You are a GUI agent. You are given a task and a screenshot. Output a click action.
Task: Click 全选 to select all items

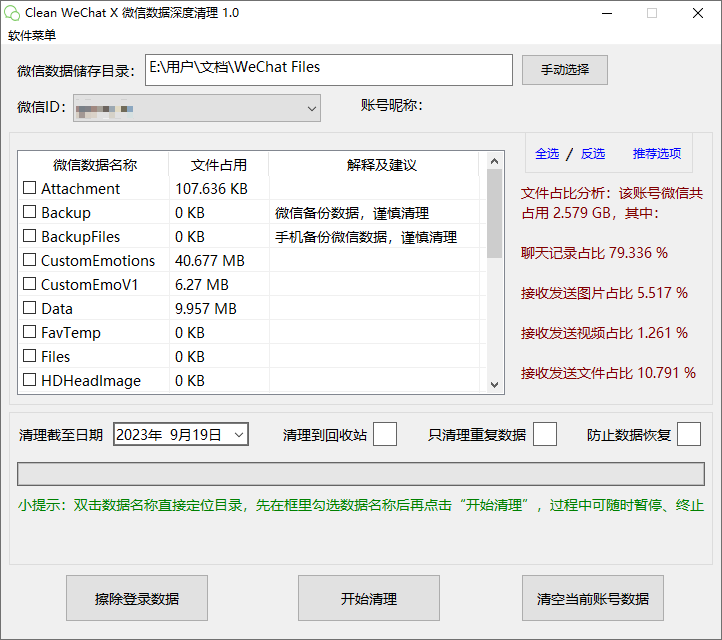[x=547, y=153]
